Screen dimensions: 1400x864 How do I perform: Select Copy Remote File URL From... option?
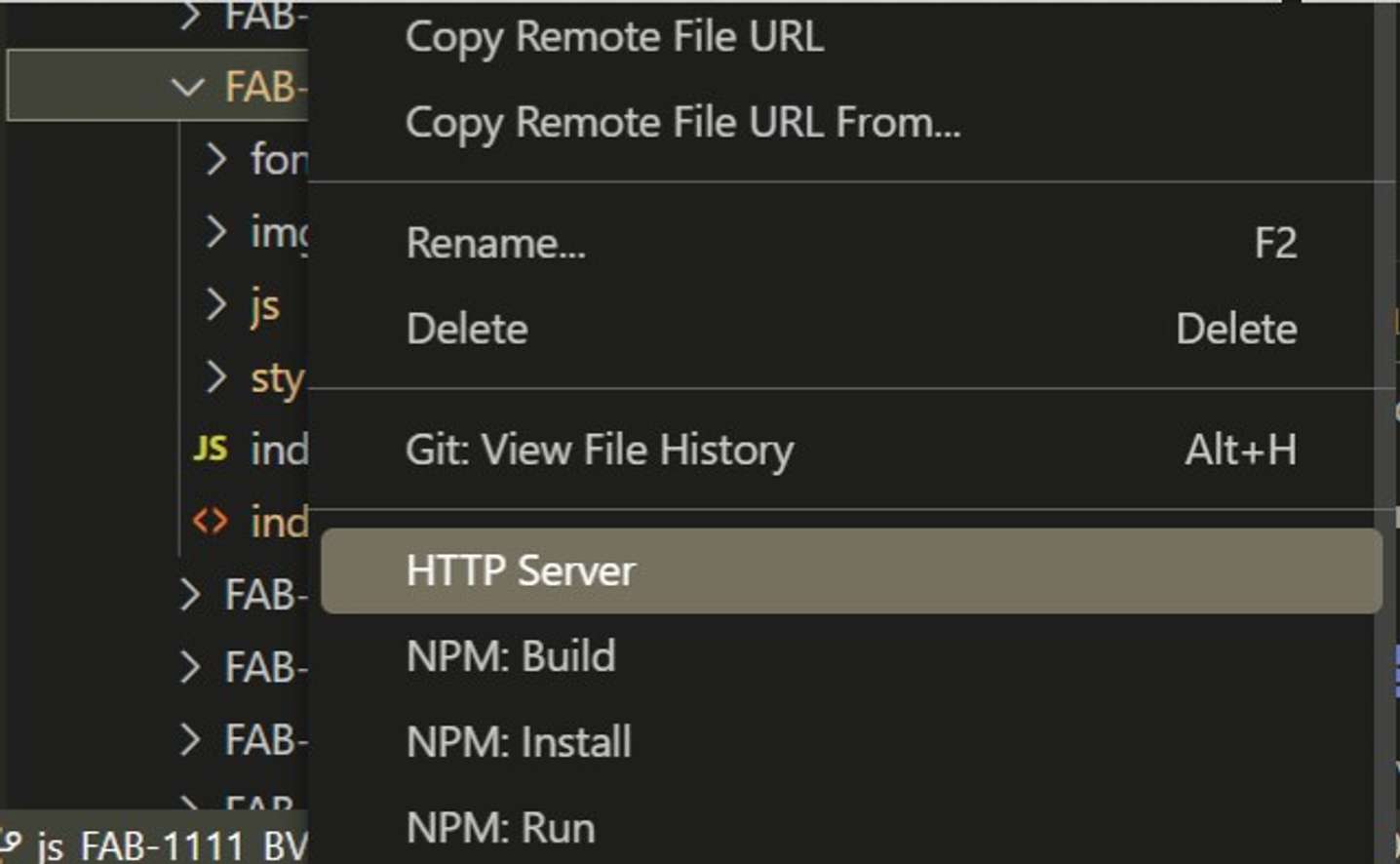click(x=682, y=123)
